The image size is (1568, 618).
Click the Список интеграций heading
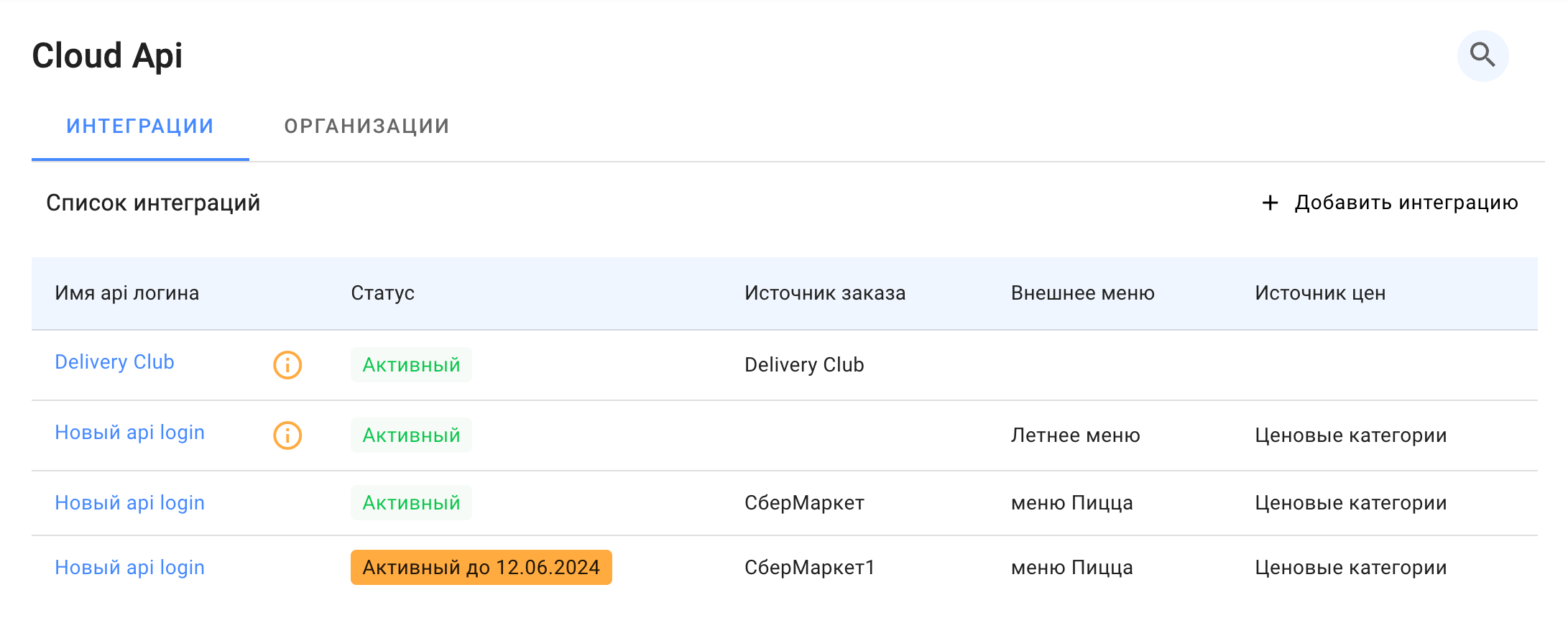pos(153,203)
